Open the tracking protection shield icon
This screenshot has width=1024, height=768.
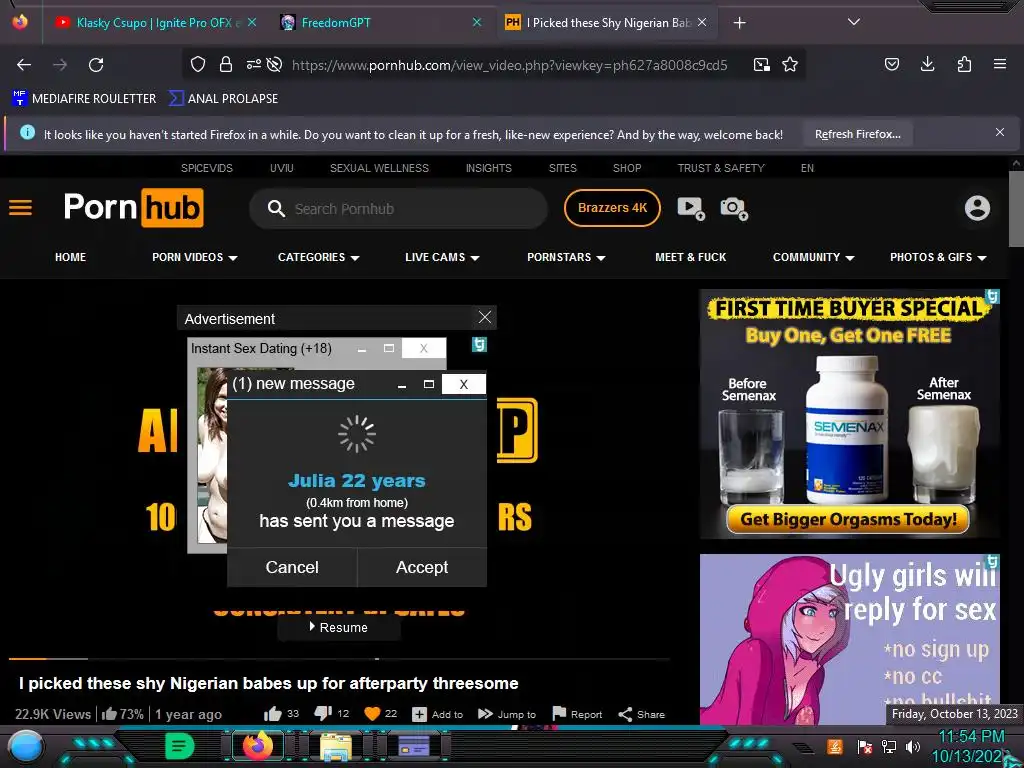point(198,64)
